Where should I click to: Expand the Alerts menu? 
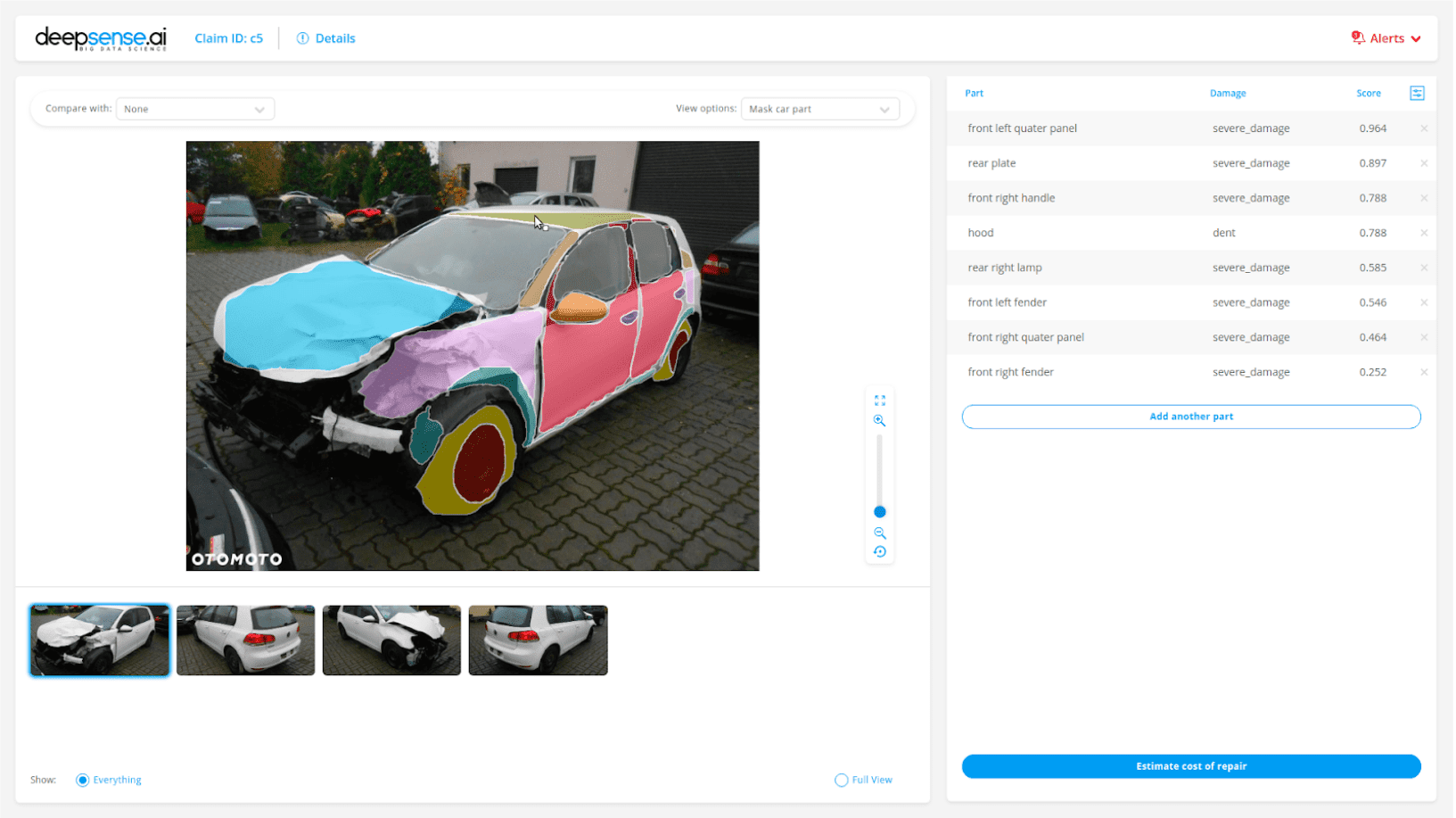tap(1386, 38)
